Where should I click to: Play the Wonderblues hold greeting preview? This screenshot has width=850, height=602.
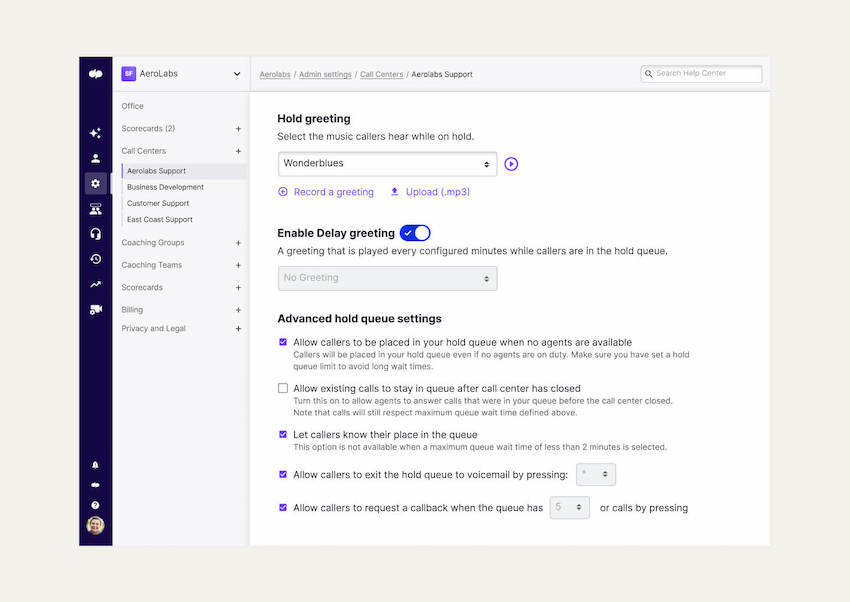(511, 163)
